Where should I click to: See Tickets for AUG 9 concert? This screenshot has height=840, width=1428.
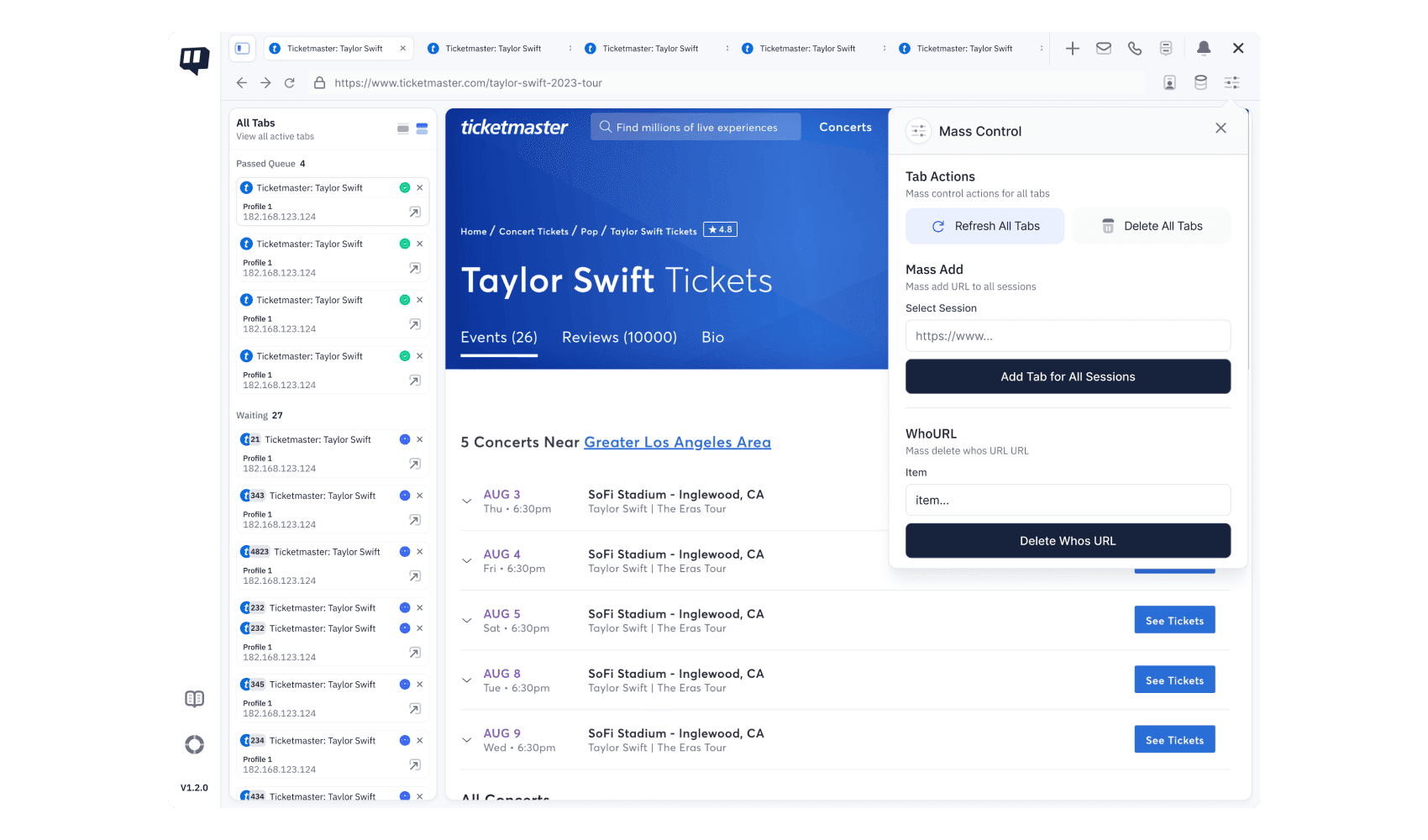tap(1174, 740)
